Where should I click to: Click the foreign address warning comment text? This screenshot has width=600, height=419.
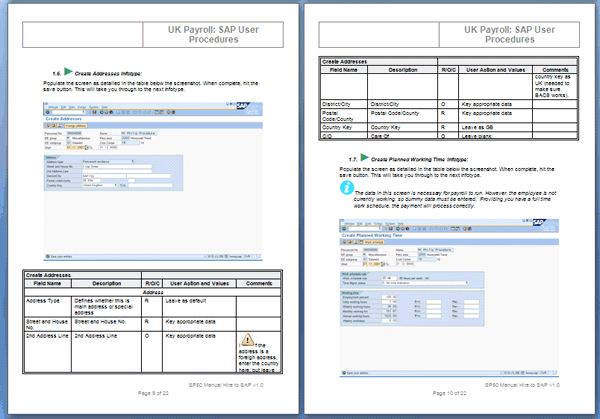click(x=259, y=357)
